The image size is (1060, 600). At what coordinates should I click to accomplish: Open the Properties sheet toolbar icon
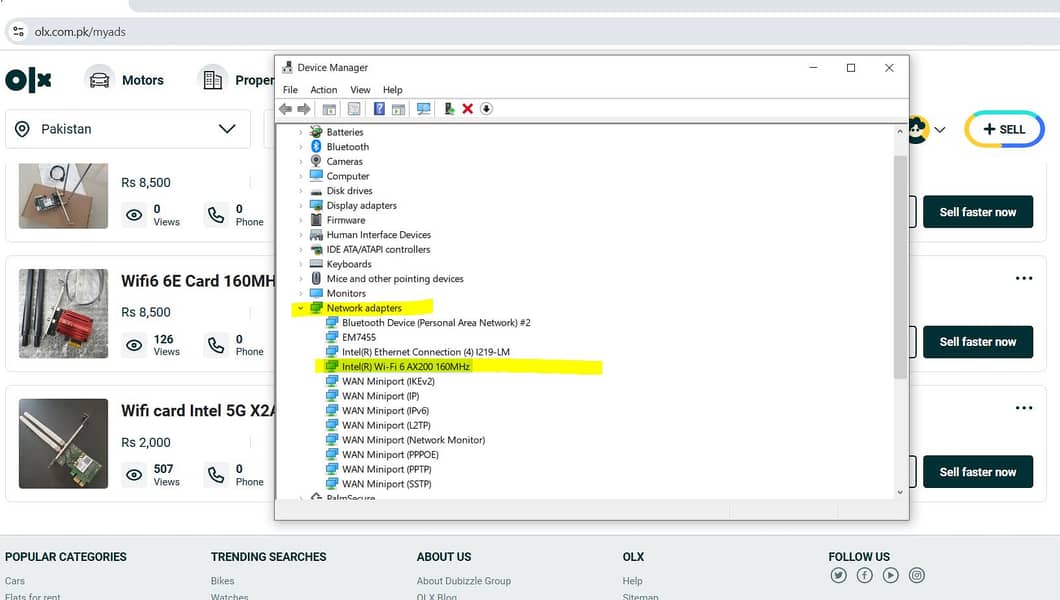coord(354,109)
